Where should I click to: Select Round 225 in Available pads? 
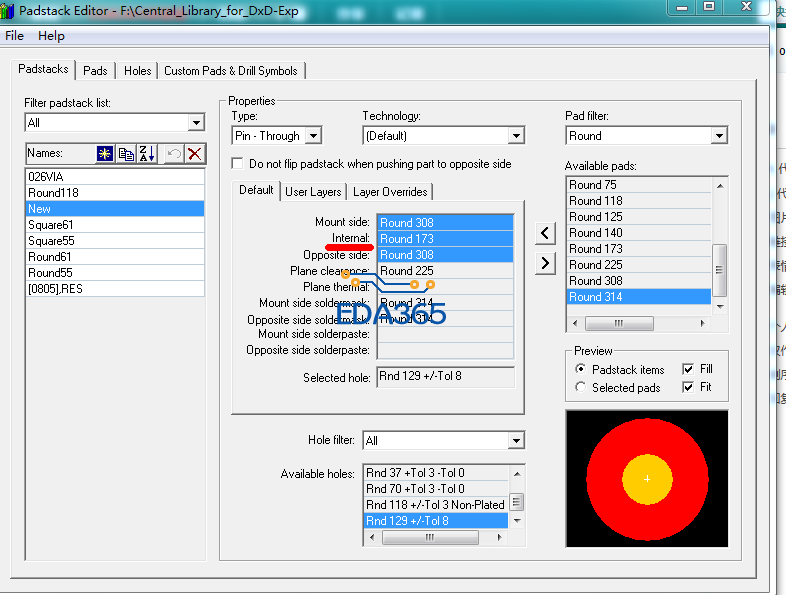(596, 265)
